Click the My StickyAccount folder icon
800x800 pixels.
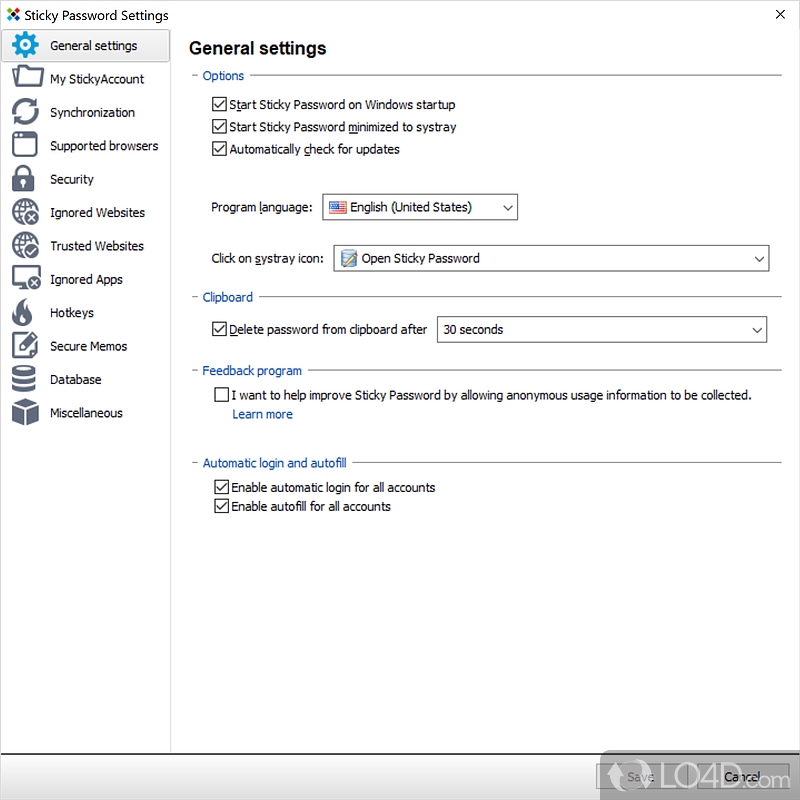(x=27, y=77)
